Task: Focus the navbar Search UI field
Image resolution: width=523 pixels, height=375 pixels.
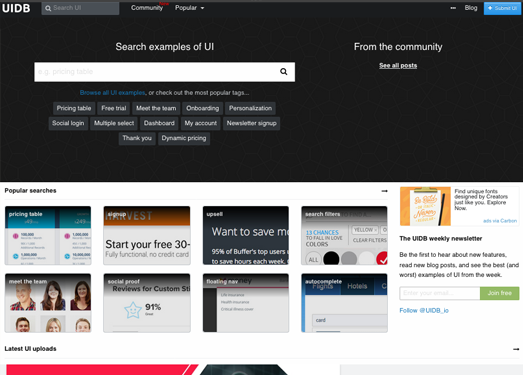Action: click(x=80, y=8)
